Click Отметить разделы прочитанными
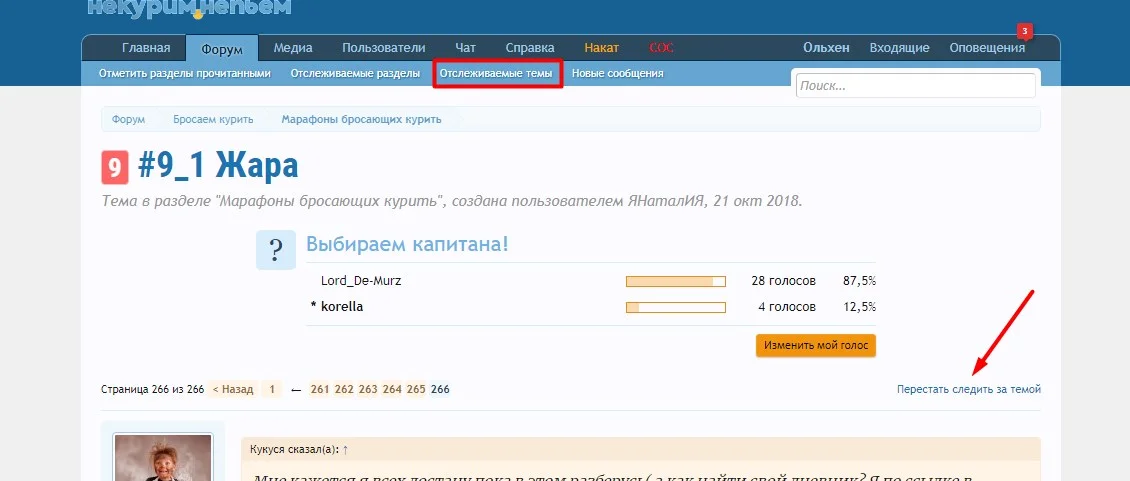 184,74
